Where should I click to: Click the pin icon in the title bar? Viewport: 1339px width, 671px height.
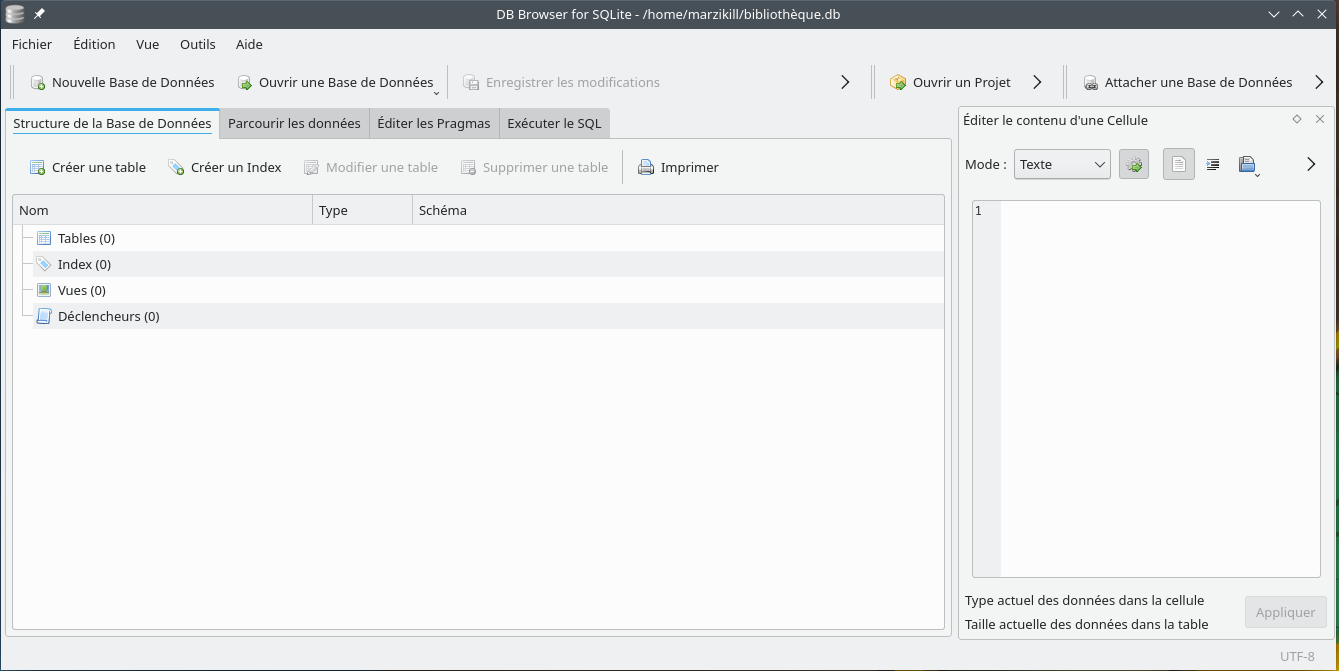point(39,14)
